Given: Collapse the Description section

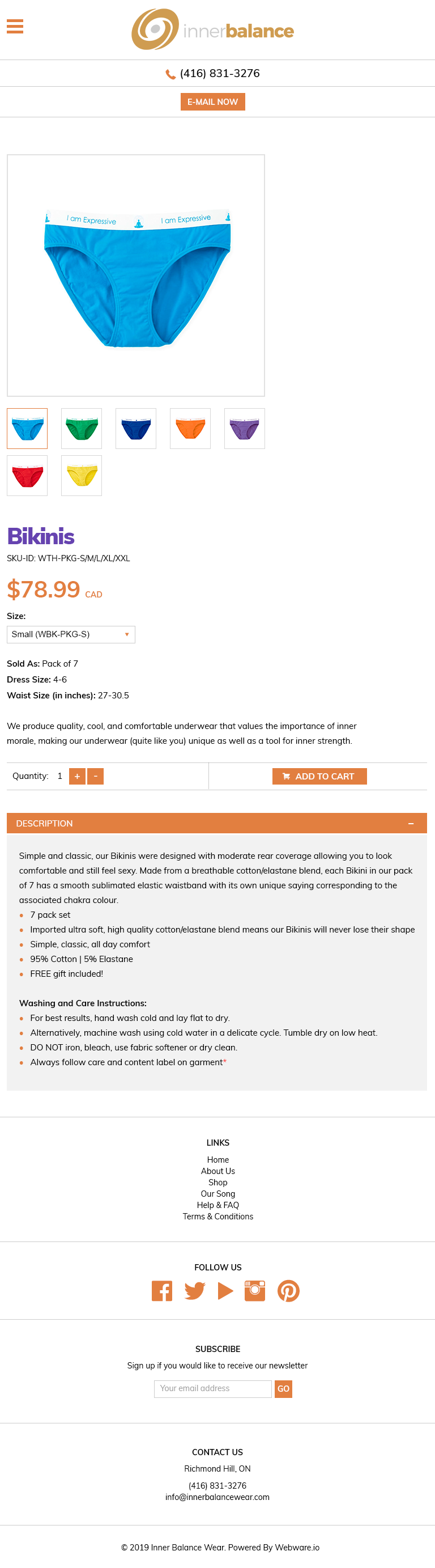Looking at the screenshot, I should [x=411, y=824].
